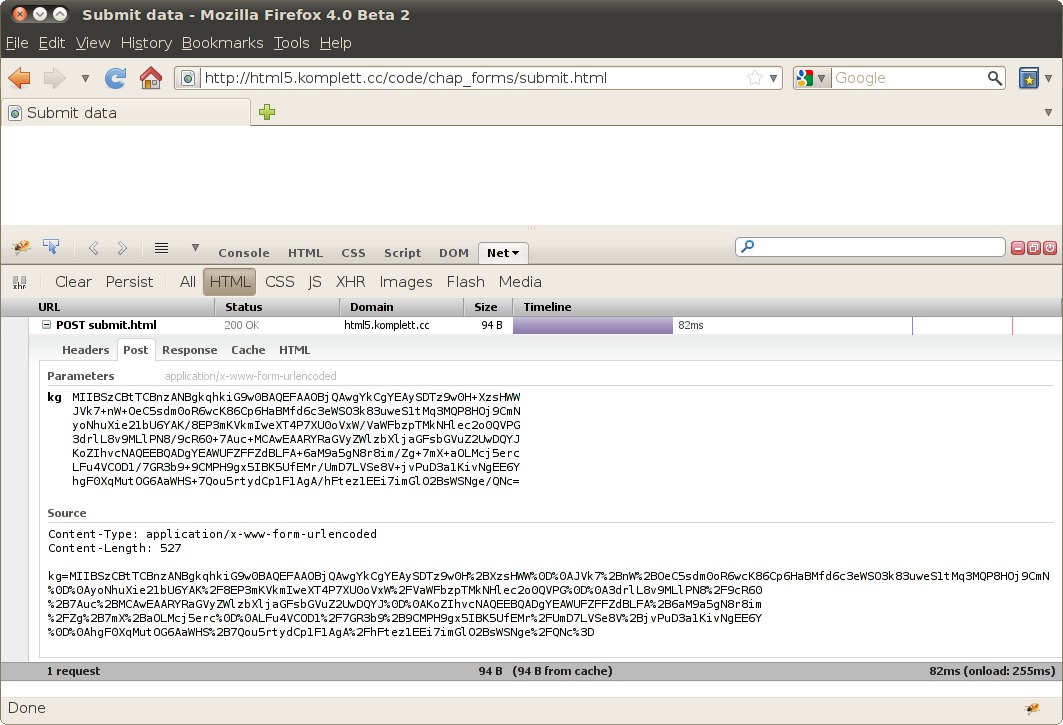The height and width of the screenshot is (725, 1063).
Task: Switch the filter to All requests
Action: pyautogui.click(x=187, y=282)
